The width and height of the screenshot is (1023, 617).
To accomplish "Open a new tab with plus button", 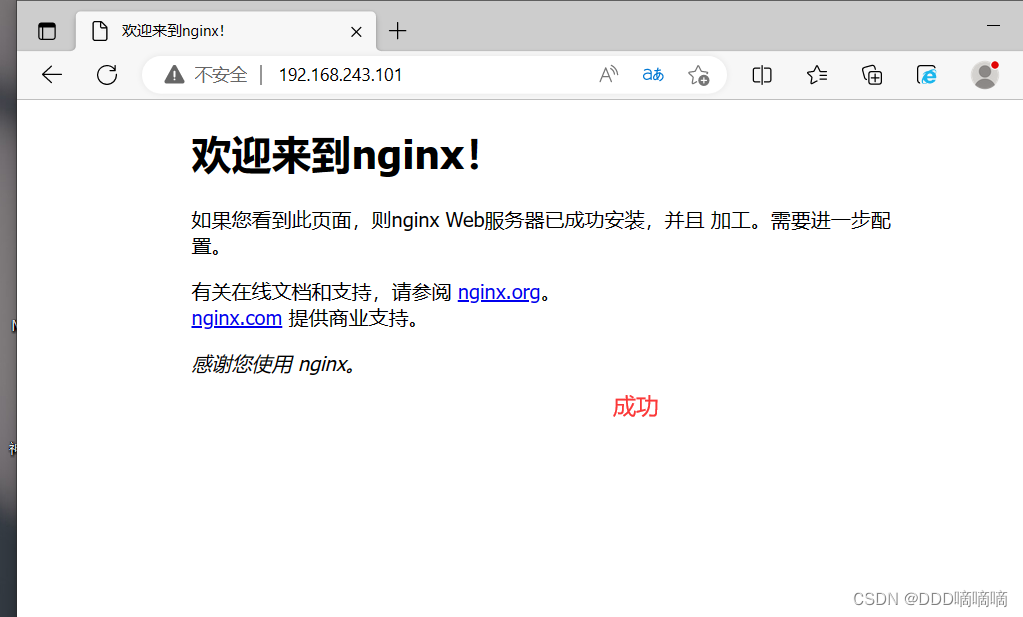I will [x=397, y=31].
